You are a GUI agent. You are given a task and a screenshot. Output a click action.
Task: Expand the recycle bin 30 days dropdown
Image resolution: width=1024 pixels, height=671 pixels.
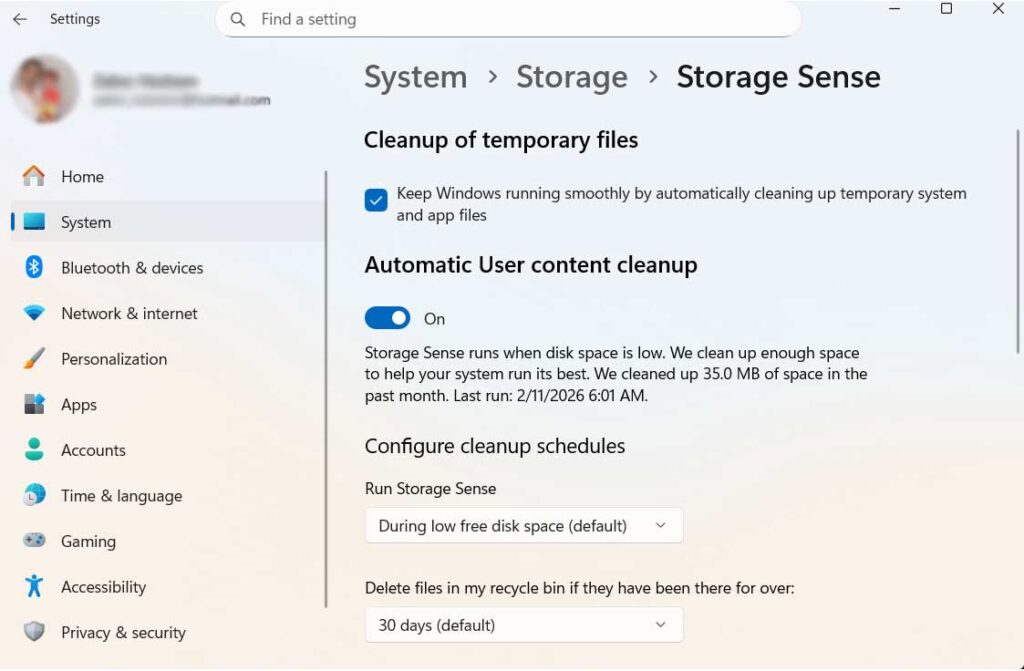523,626
